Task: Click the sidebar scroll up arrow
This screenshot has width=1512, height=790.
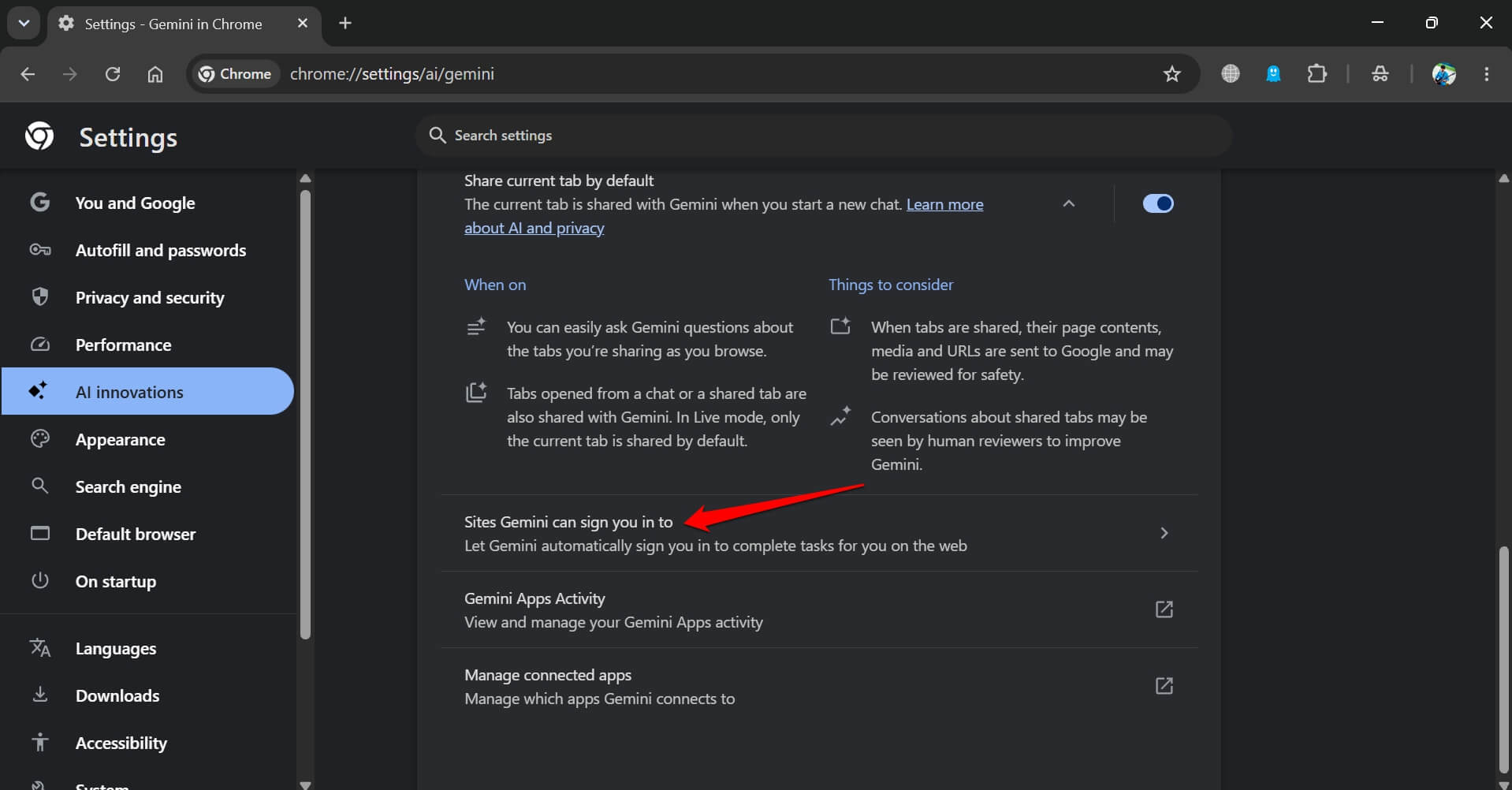Action: [x=306, y=179]
